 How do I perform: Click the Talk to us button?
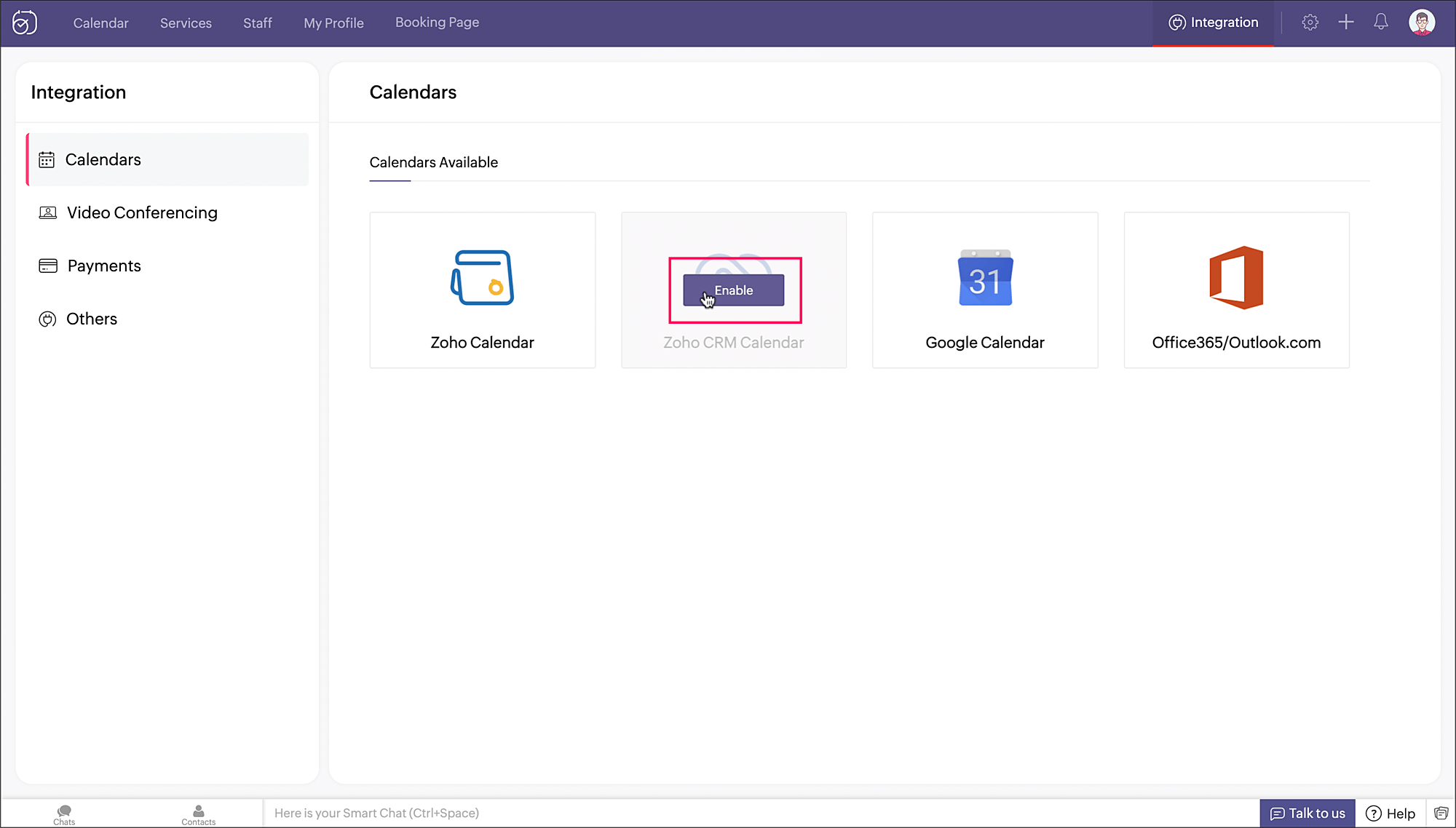pos(1307,813)
